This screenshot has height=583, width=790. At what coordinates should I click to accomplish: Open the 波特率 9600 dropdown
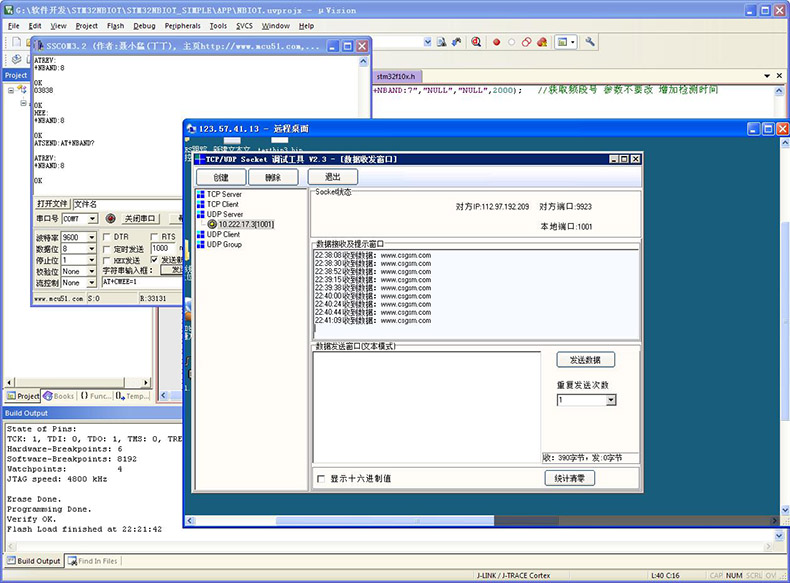tap(92, 237)
